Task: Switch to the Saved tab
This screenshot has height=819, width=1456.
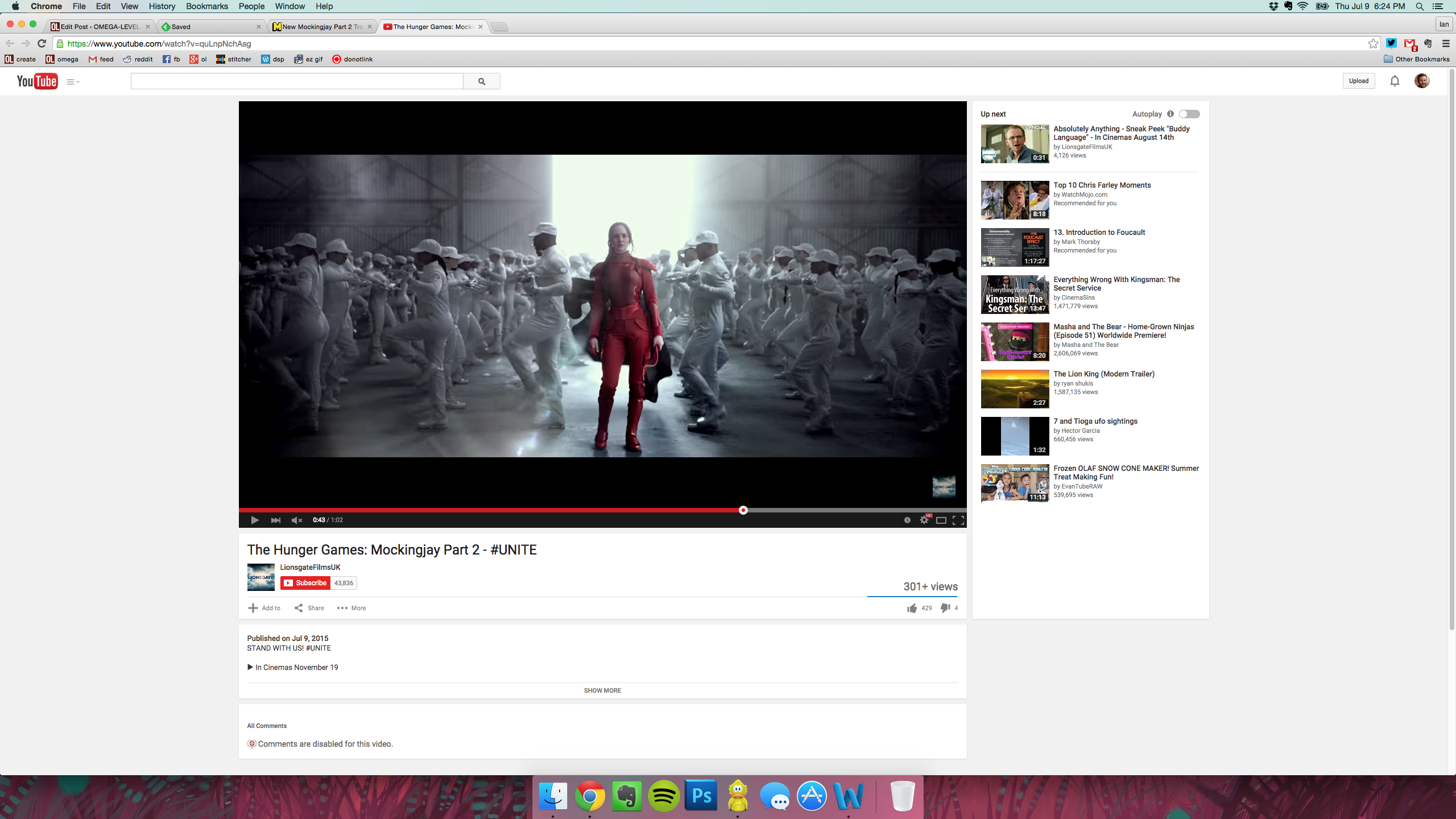Action: tap(212, 27)
